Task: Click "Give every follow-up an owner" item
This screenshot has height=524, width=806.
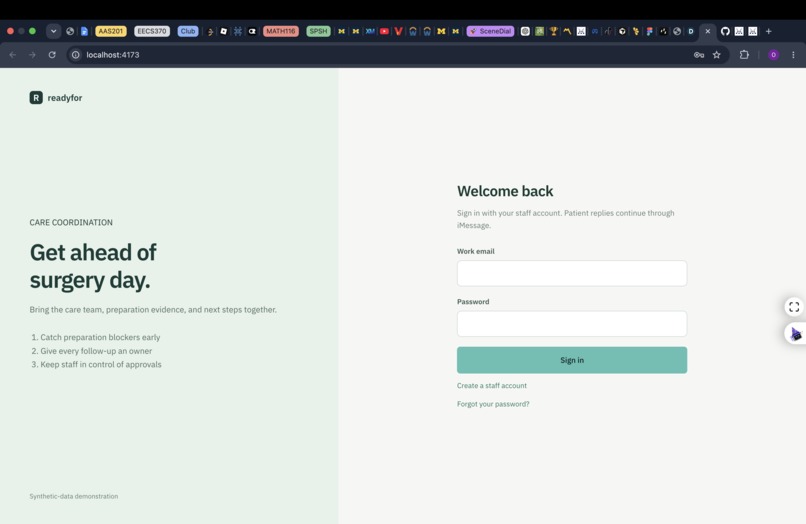Action: [x=96, y=351]
